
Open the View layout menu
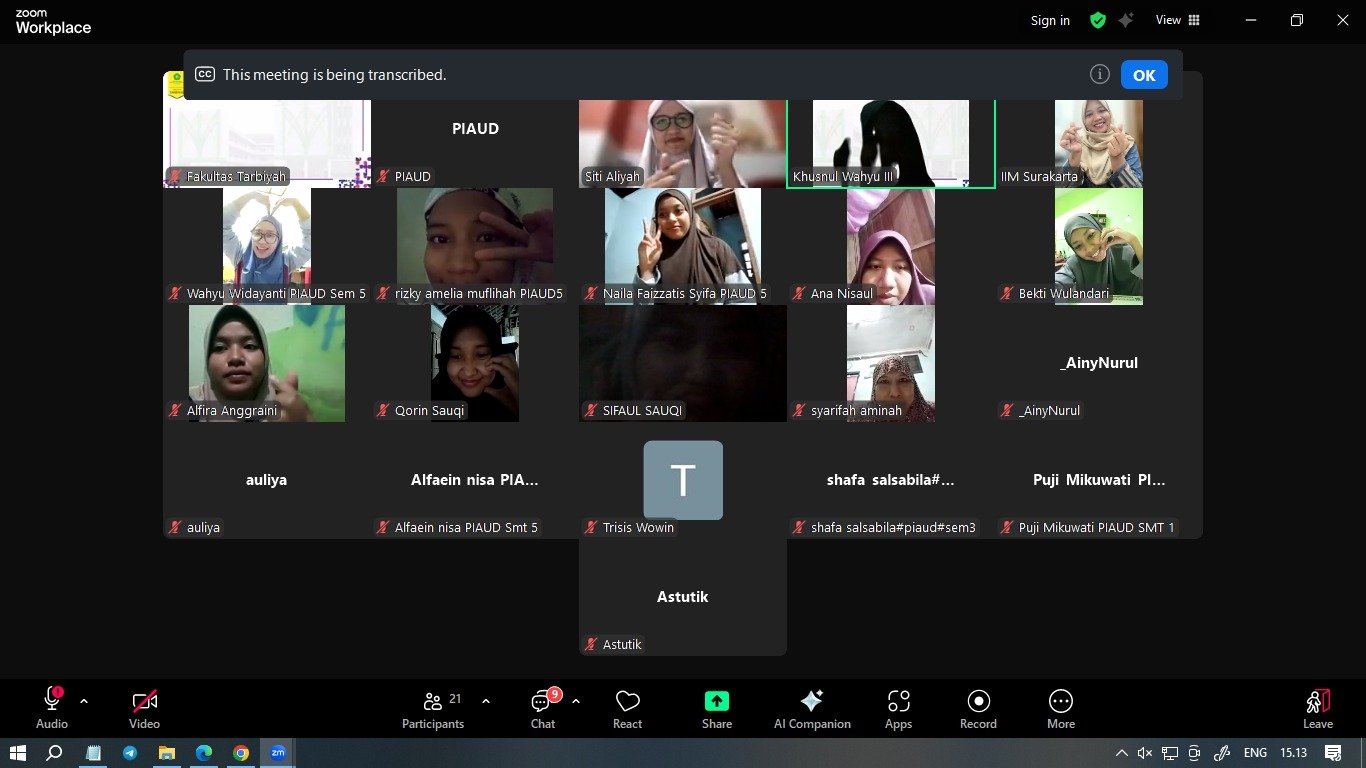pos(1177,20)
